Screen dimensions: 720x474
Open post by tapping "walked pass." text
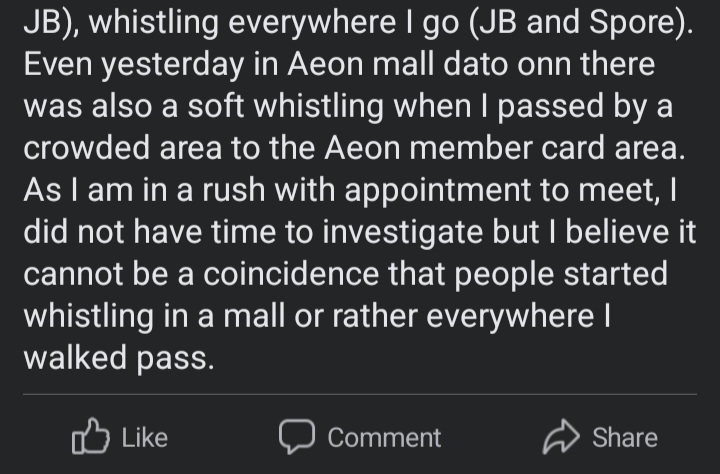[119, 358]
